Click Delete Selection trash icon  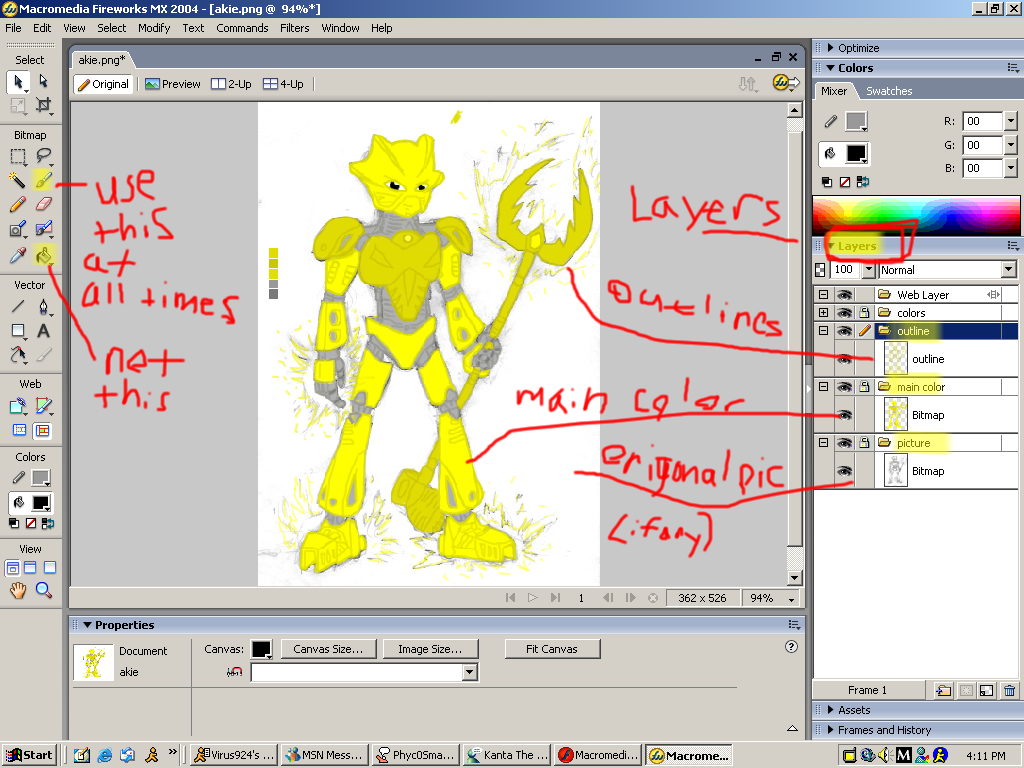tap(1010, 690)
